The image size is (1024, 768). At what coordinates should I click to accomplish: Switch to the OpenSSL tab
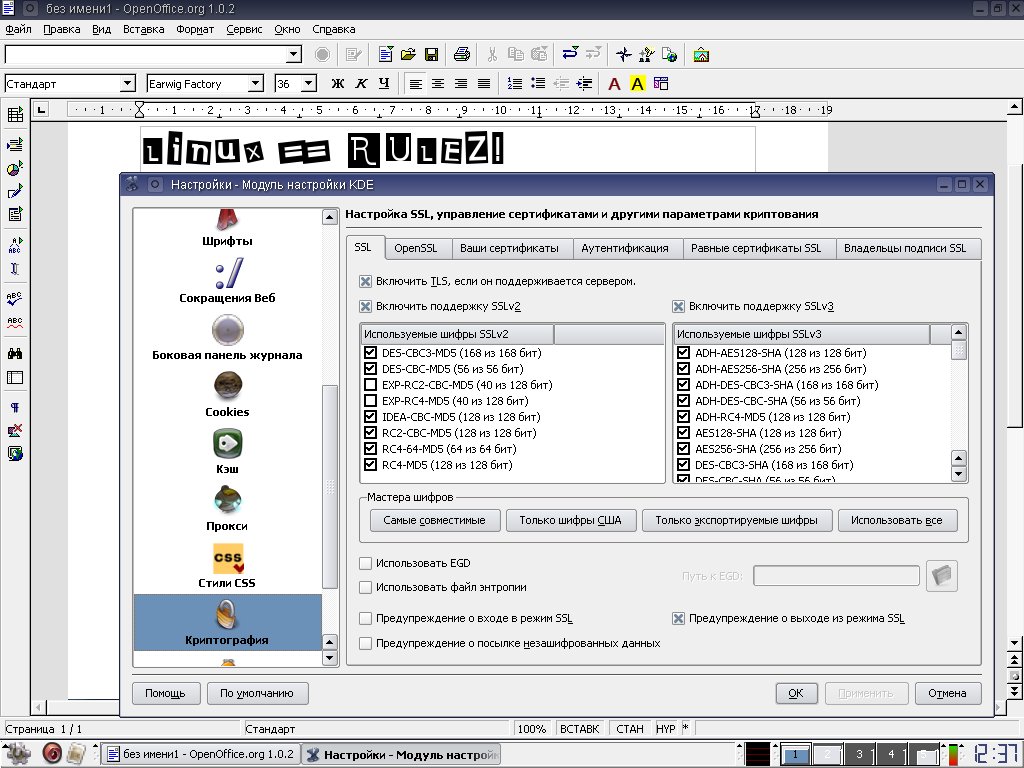click(415, 248)
